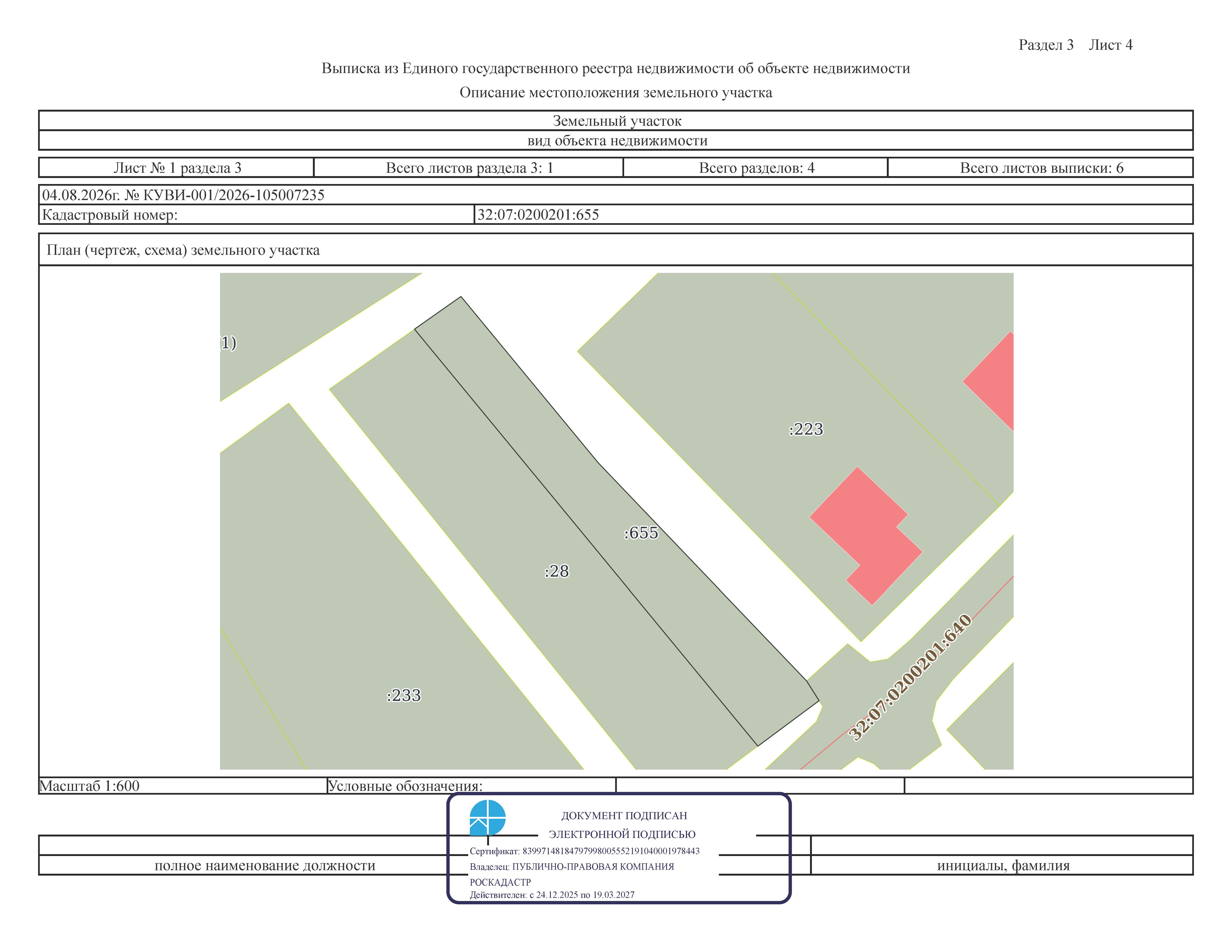Select the cadastral number "32:07:0200201:655" value
The width and height of the screenshot is (1232, 952).
pos(538,215)
